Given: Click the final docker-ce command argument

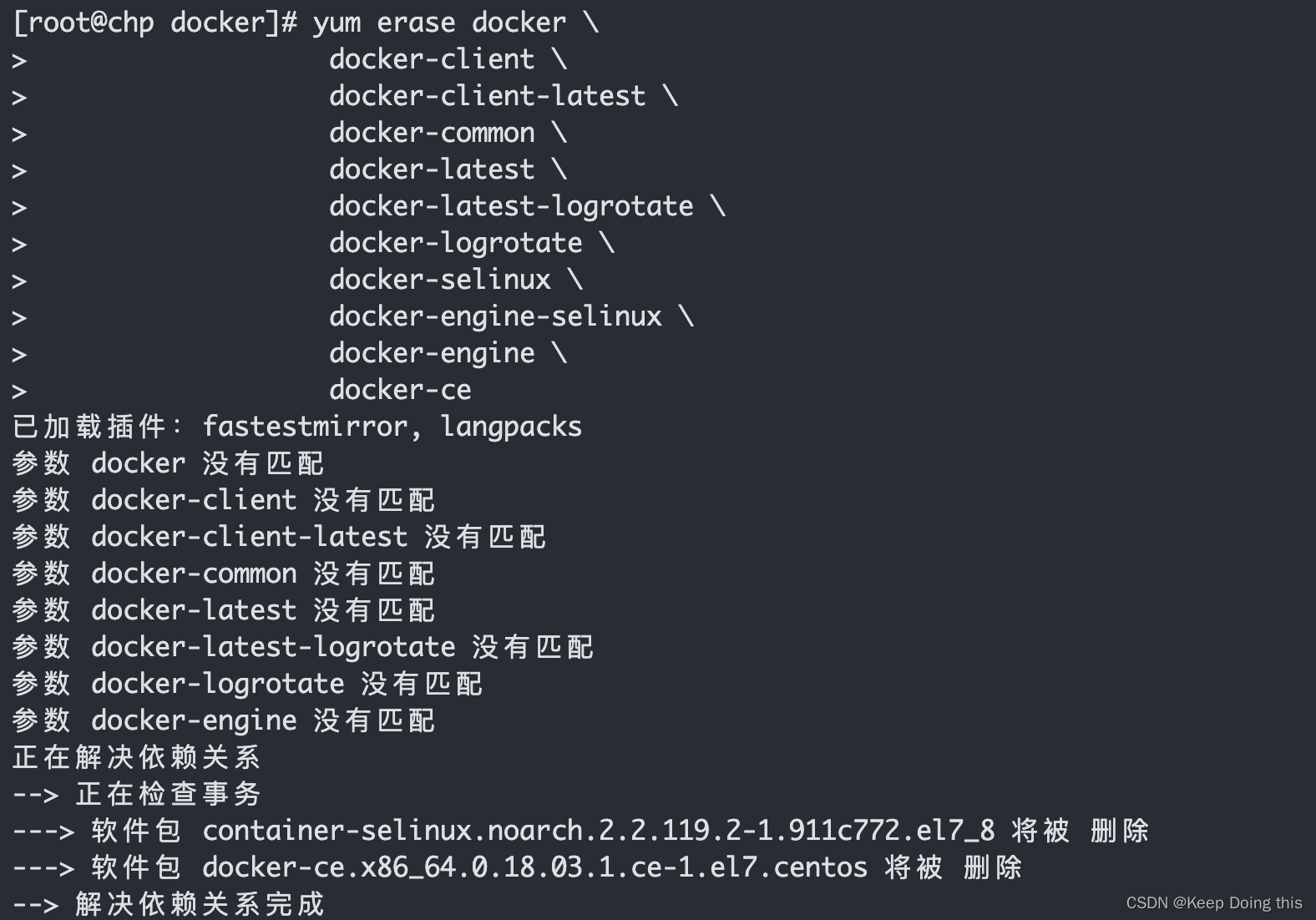Looking at the screenshot, I should tap(400, 390).
